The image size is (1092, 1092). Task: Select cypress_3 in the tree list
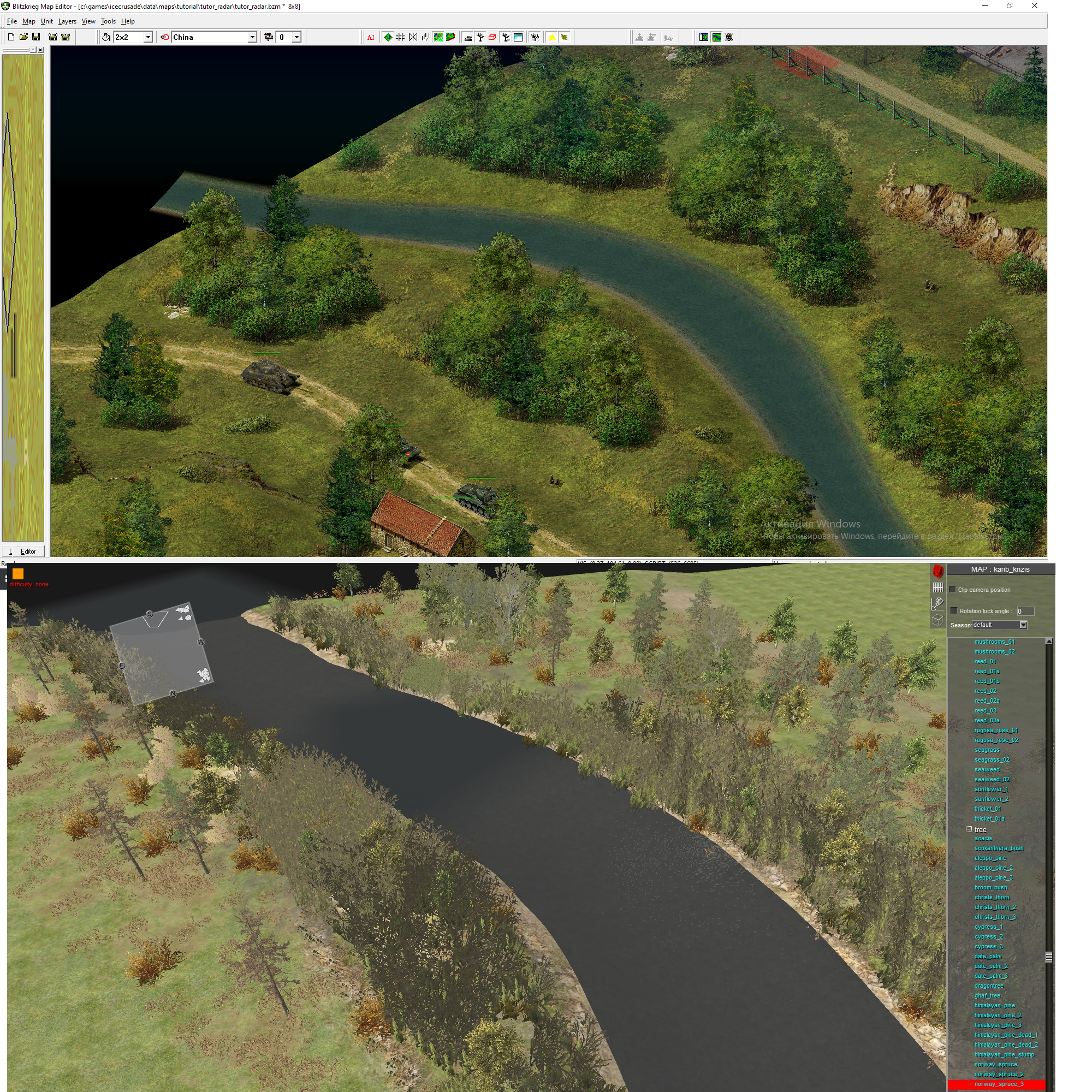click(989, 946)
